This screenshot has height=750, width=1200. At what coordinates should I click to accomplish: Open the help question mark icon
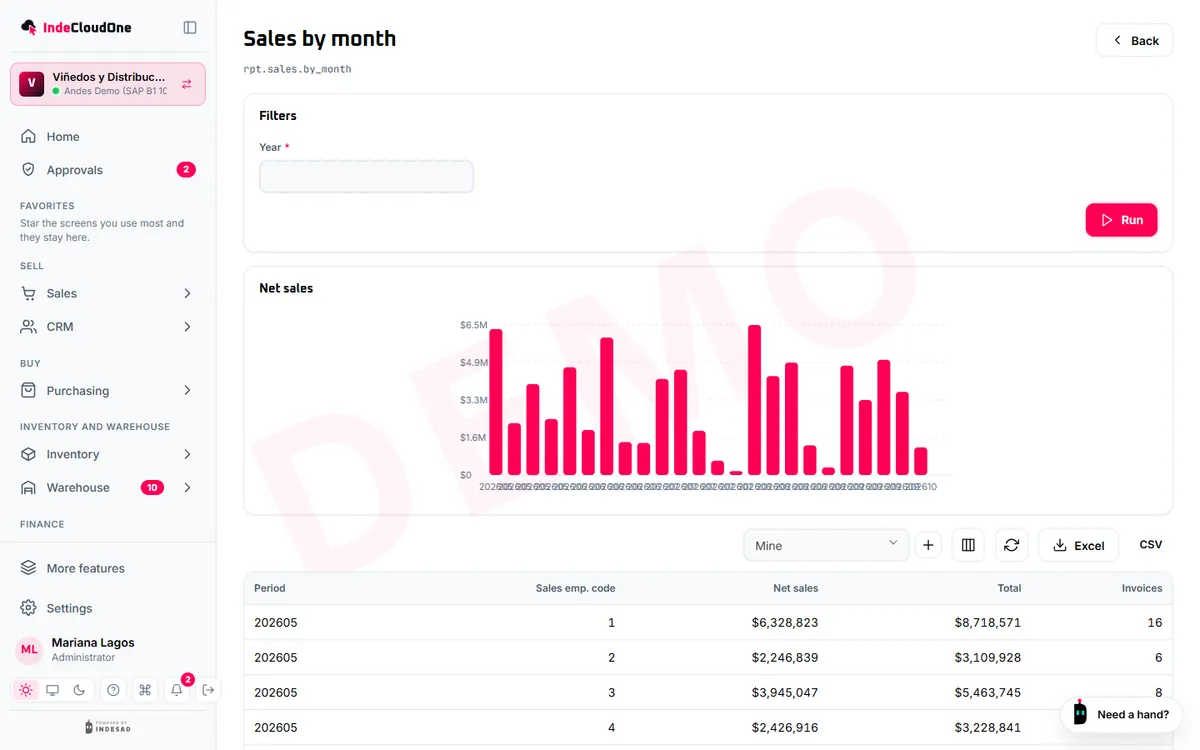pos(113,690)
